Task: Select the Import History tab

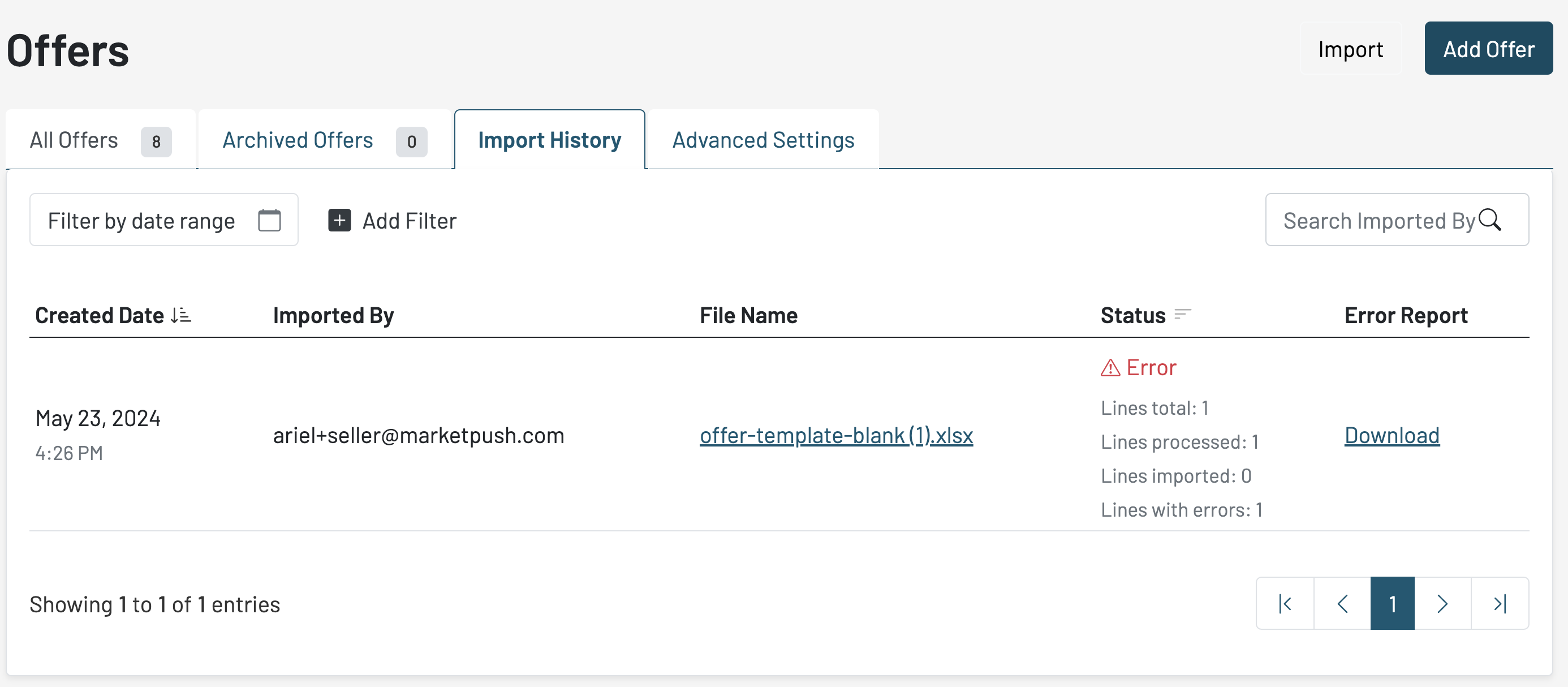Action: [549, 140]
